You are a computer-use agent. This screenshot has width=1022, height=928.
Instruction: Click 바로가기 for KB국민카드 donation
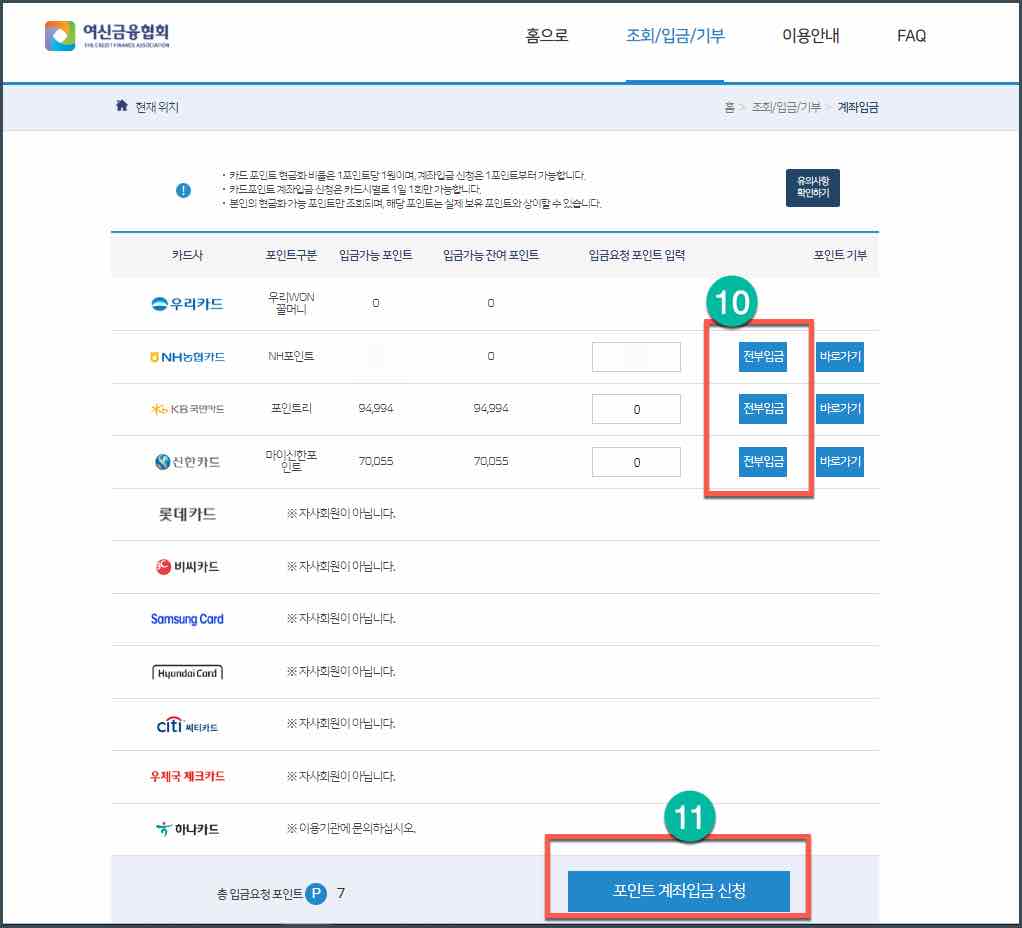click(x=840, y=409)
